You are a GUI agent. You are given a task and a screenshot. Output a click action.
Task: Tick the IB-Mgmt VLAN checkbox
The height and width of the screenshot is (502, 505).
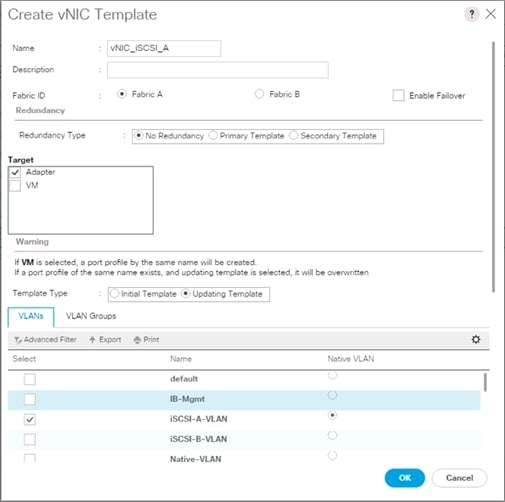30,399
